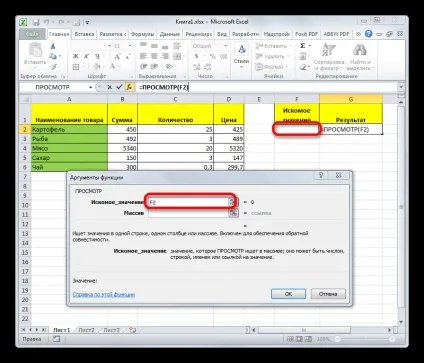Select the Лист2 sheet tab
This screenshot has height=363, width=424.
pos(86,330)
